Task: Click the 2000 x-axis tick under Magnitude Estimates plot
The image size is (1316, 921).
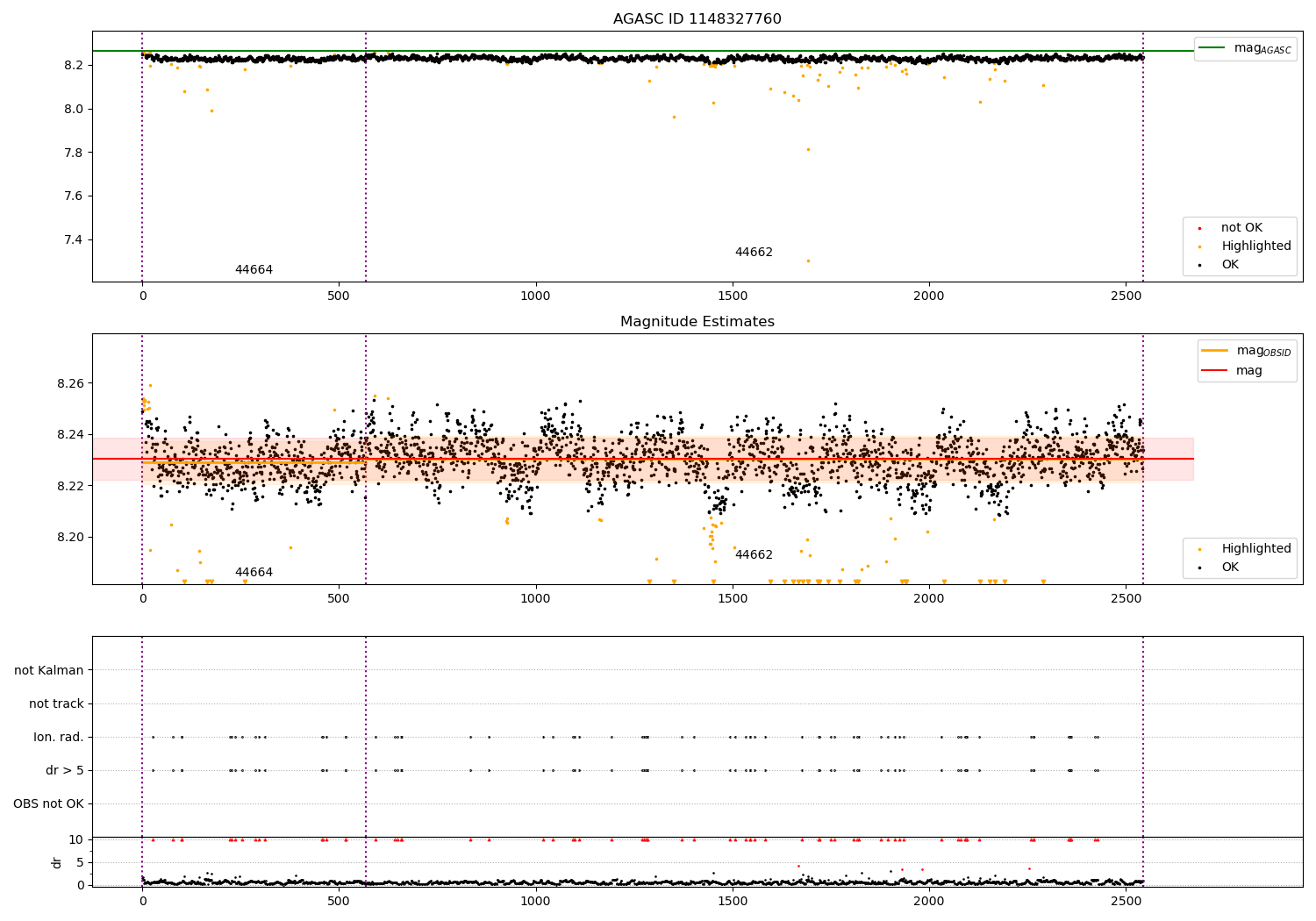Action: click(929, 599)
